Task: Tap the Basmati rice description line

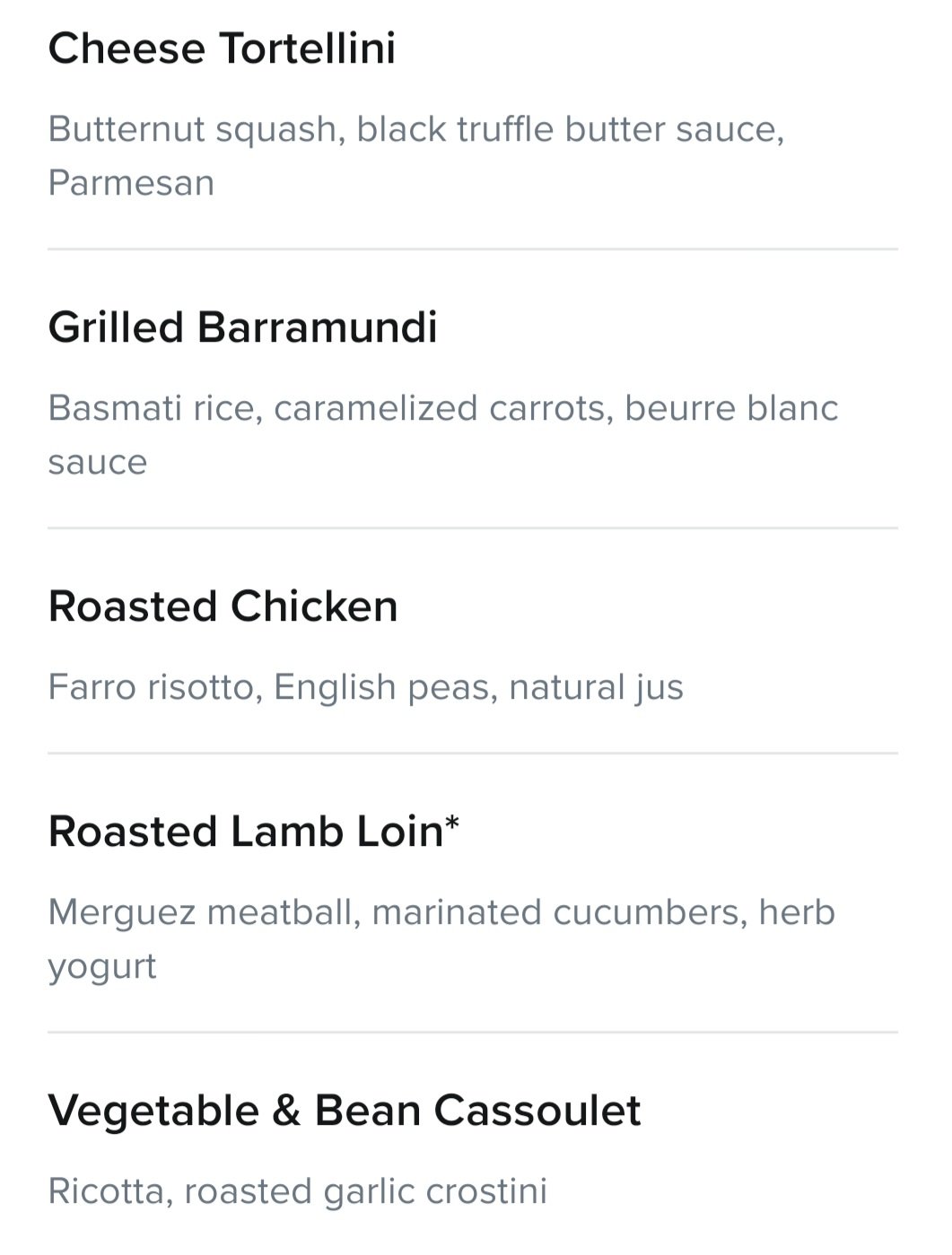Action: [443, 435]
